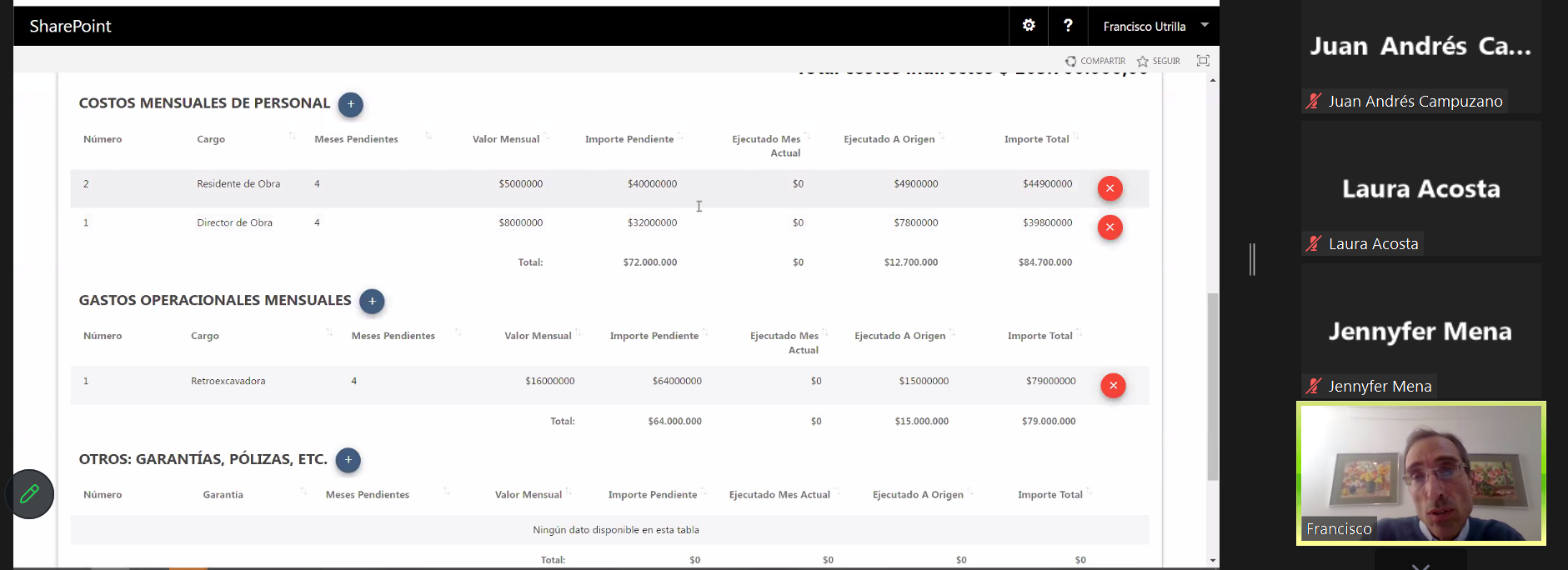1568x570 pixels.
Task: Select the 'Residente de Obra' cell
Action: coord(238,184)
